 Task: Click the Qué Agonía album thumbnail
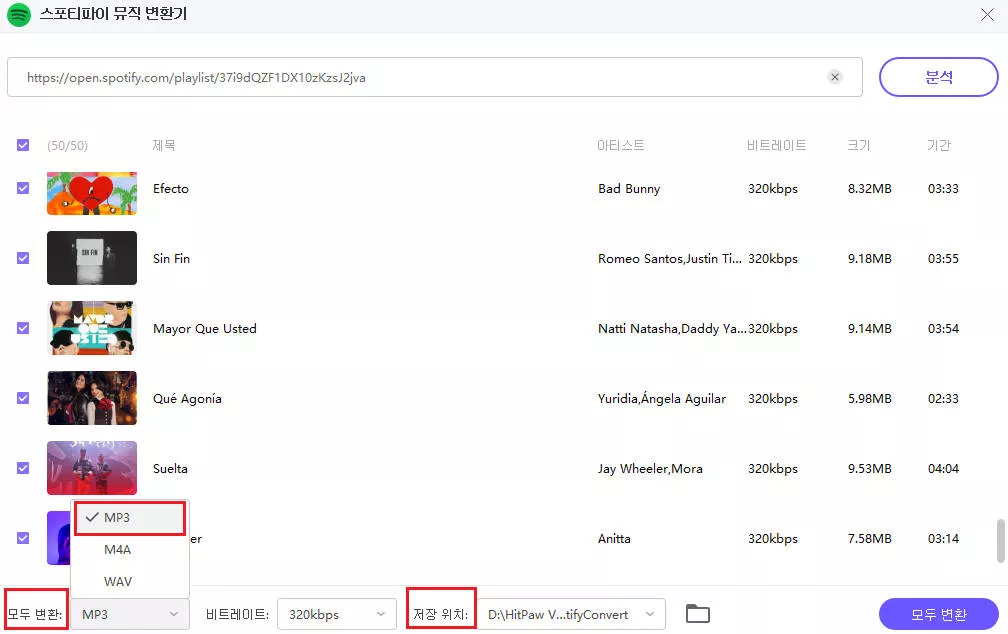pos(92,398)
